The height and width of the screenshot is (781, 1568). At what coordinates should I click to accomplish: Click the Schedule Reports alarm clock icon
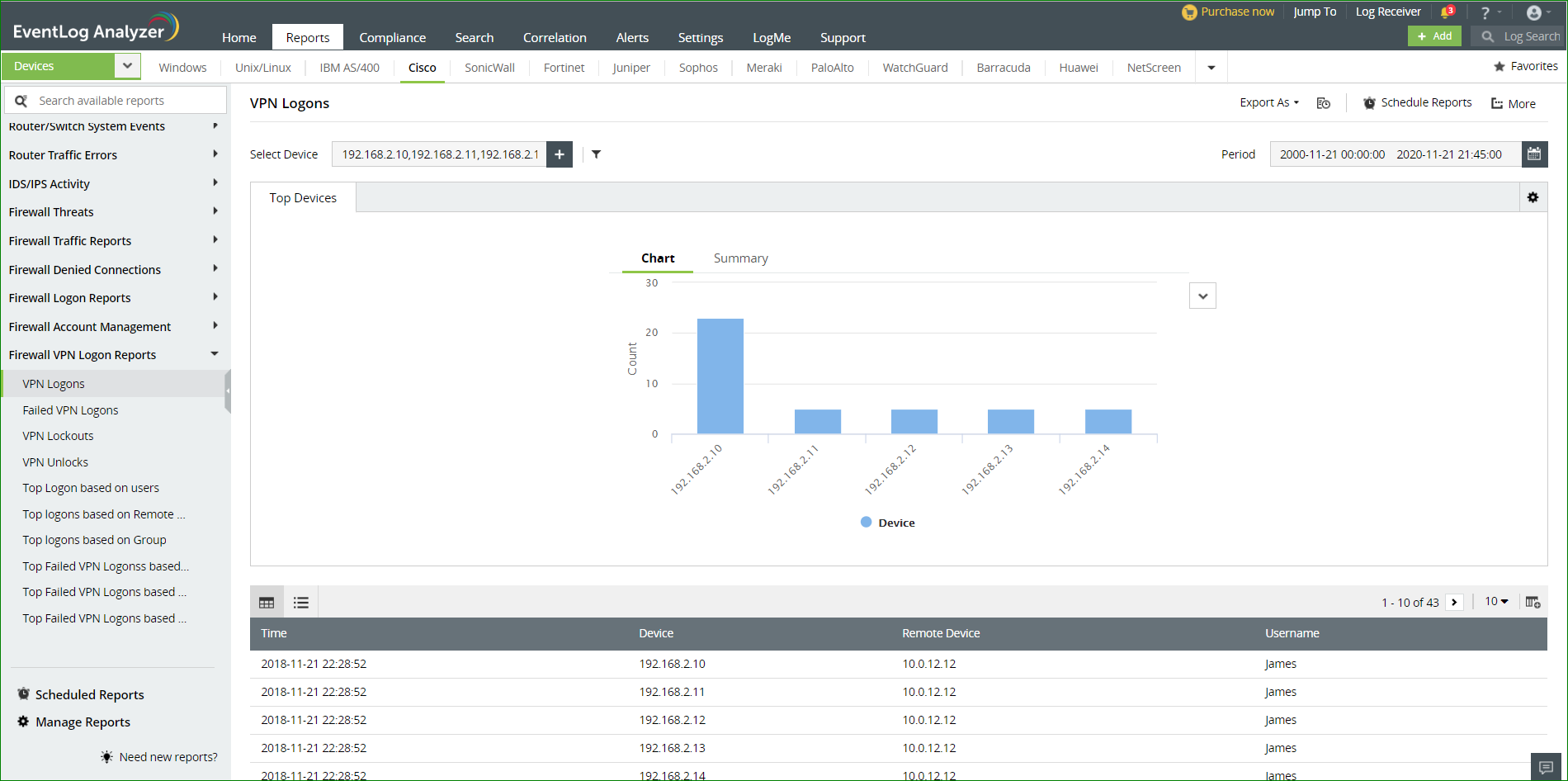1369,102
